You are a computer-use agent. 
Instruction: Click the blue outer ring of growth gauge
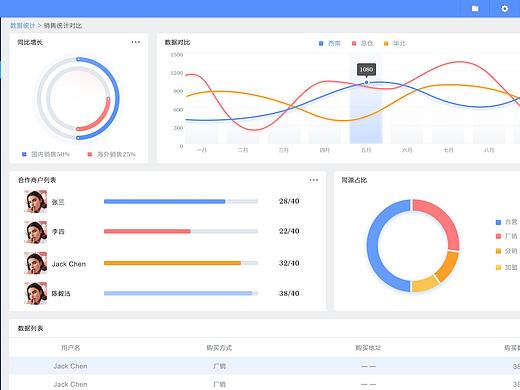pos(117,98)
